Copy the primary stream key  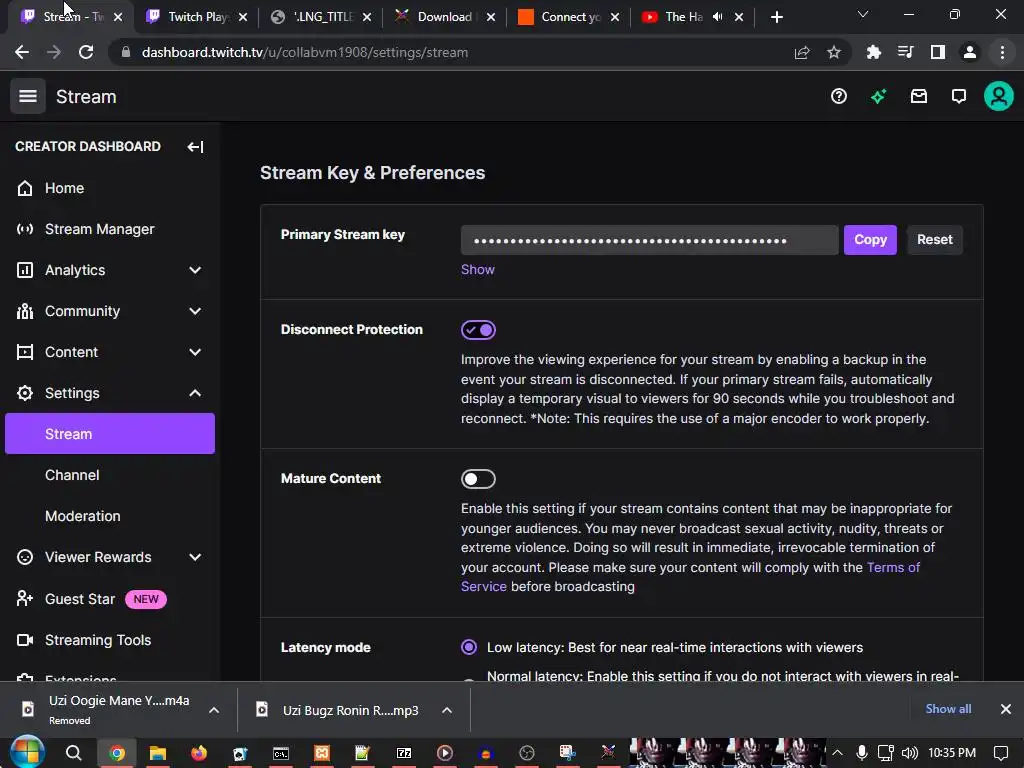click(870, 240)
